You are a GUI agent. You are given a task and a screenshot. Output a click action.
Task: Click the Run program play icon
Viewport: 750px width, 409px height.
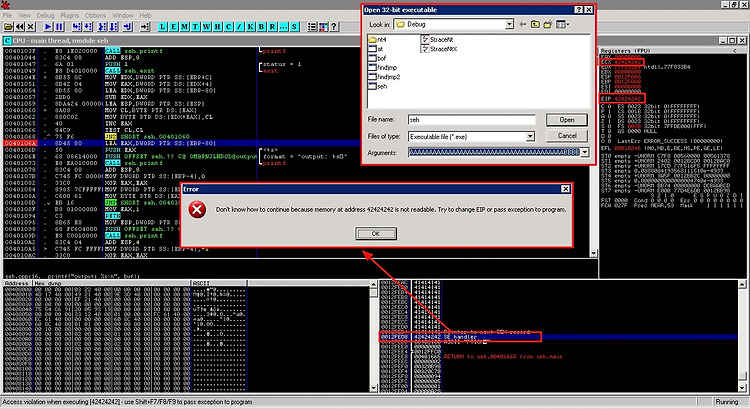(48, 27)
